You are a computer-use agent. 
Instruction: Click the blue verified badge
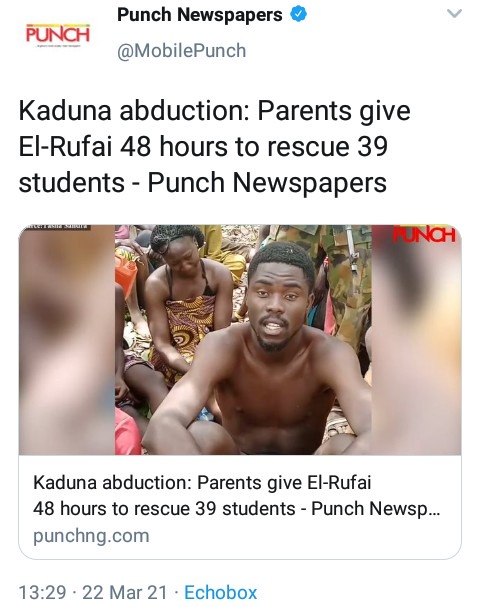[298, 15]
